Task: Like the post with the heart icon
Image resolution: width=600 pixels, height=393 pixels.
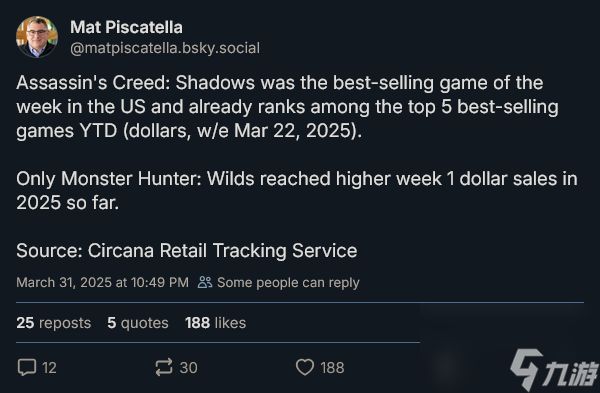Action: (305, 367)
